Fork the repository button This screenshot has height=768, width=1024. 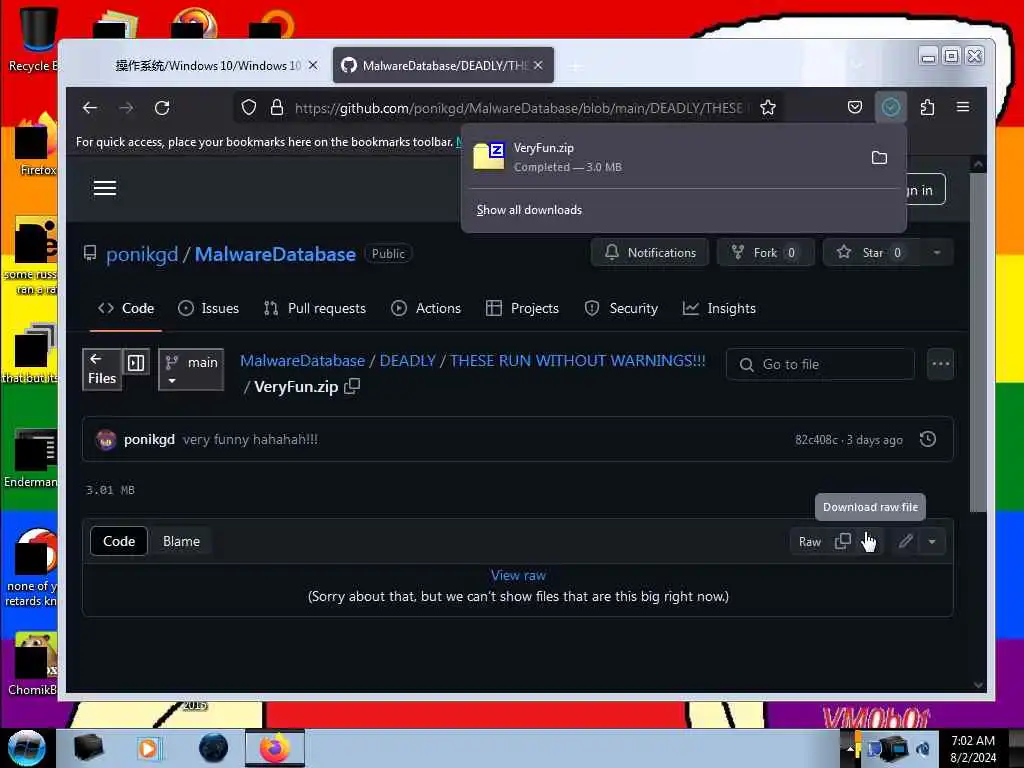click(765, 253)
